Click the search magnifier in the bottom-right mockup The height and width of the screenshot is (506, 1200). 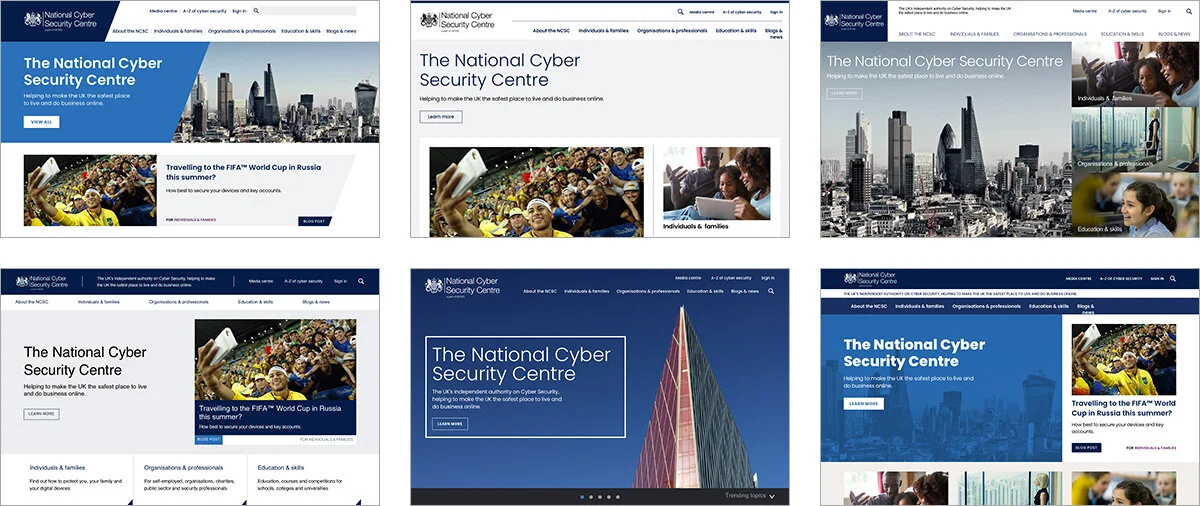click(1173, 278)
